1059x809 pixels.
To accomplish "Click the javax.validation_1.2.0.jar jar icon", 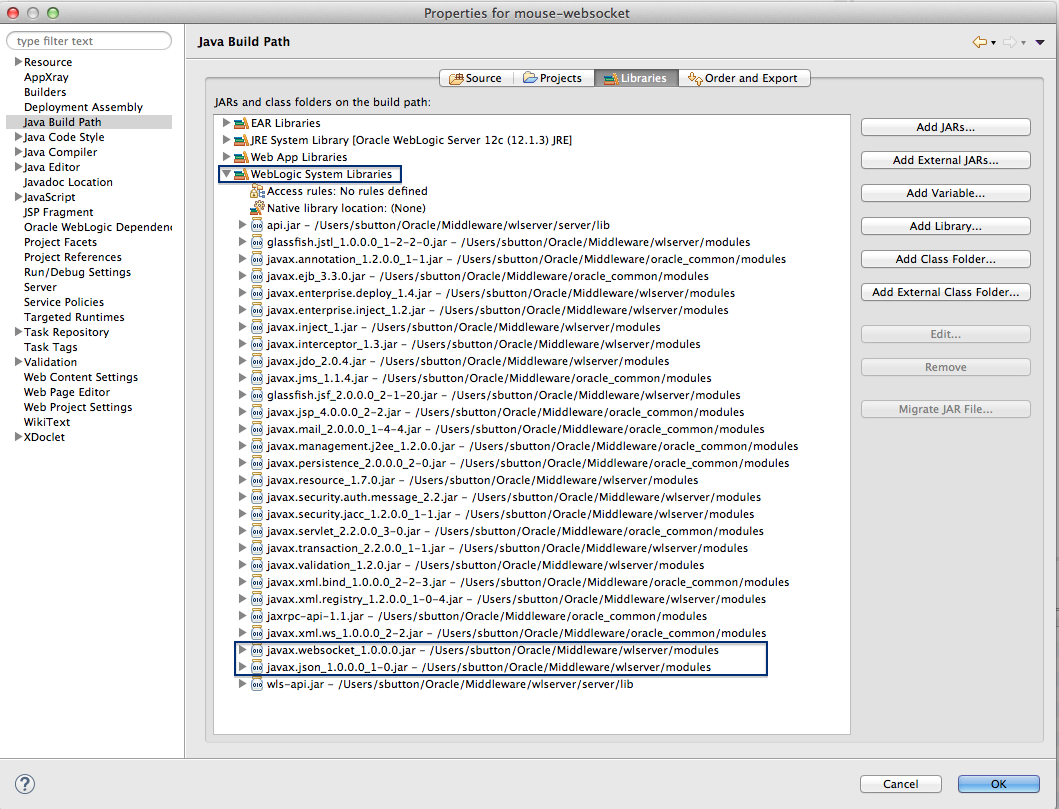I will click(x=257, y=565).
